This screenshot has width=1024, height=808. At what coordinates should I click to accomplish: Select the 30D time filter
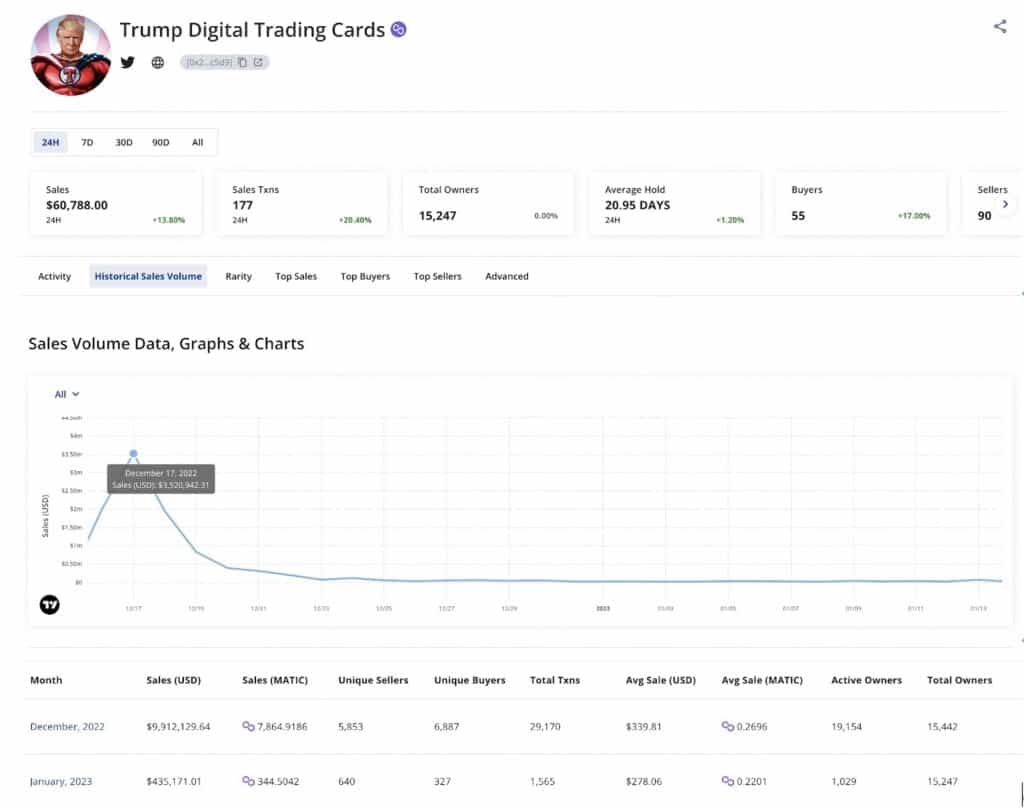coord(123,142)
